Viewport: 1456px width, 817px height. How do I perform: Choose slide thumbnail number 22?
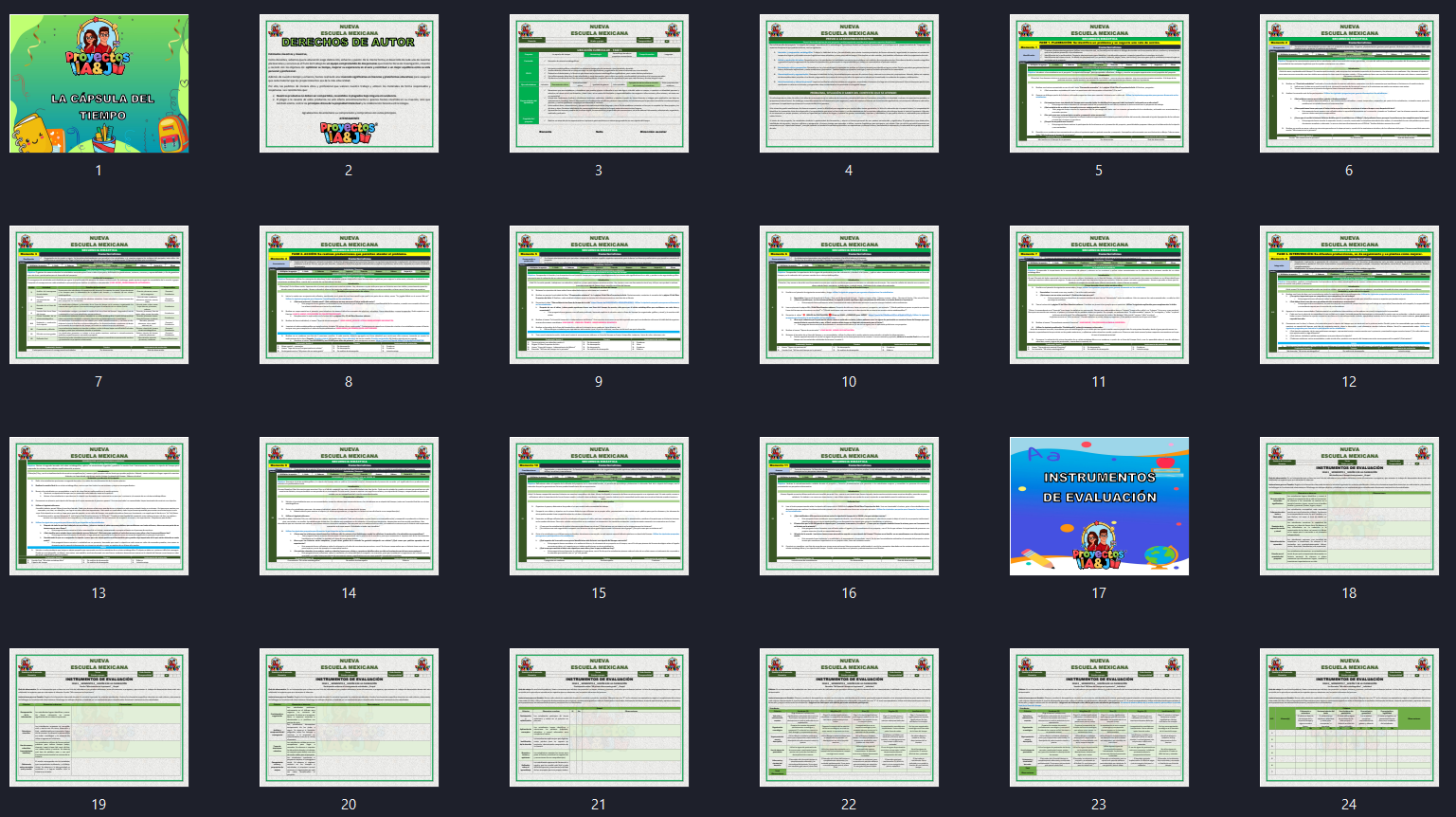point(849,717)
